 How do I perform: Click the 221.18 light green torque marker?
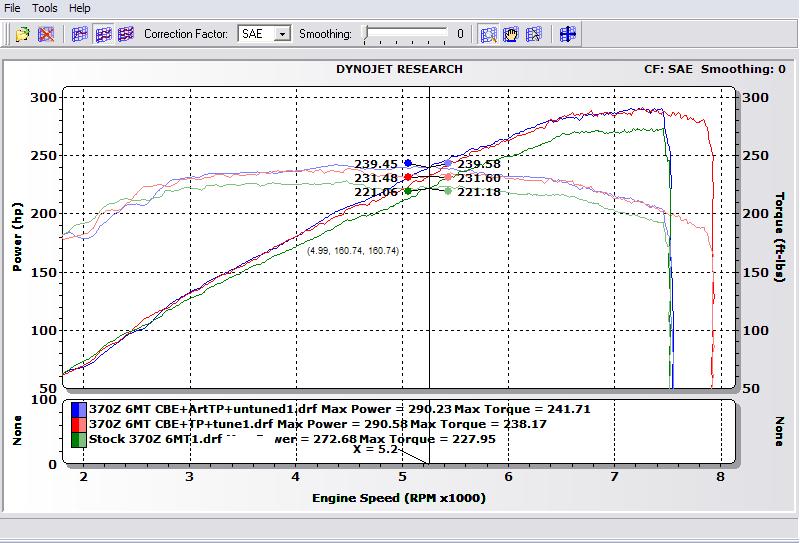[x=448, y=191]
